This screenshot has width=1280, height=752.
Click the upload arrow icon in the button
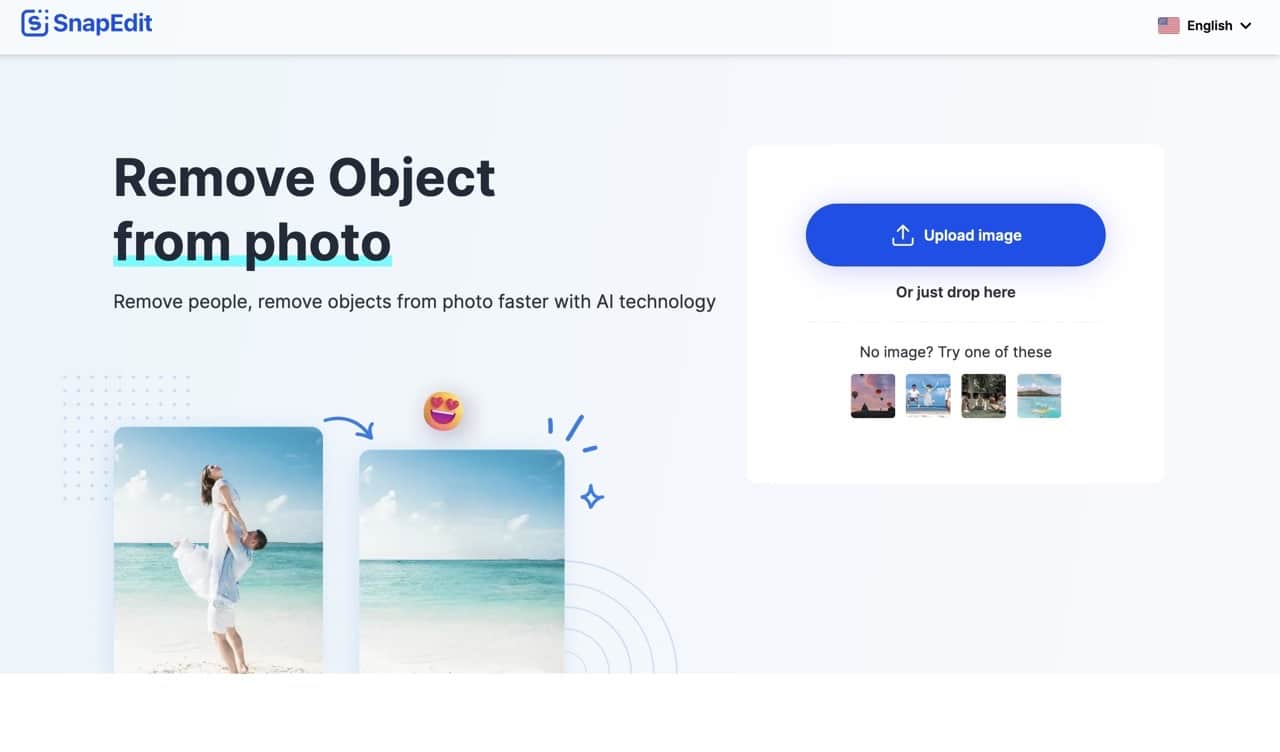(x=902, y=235)
